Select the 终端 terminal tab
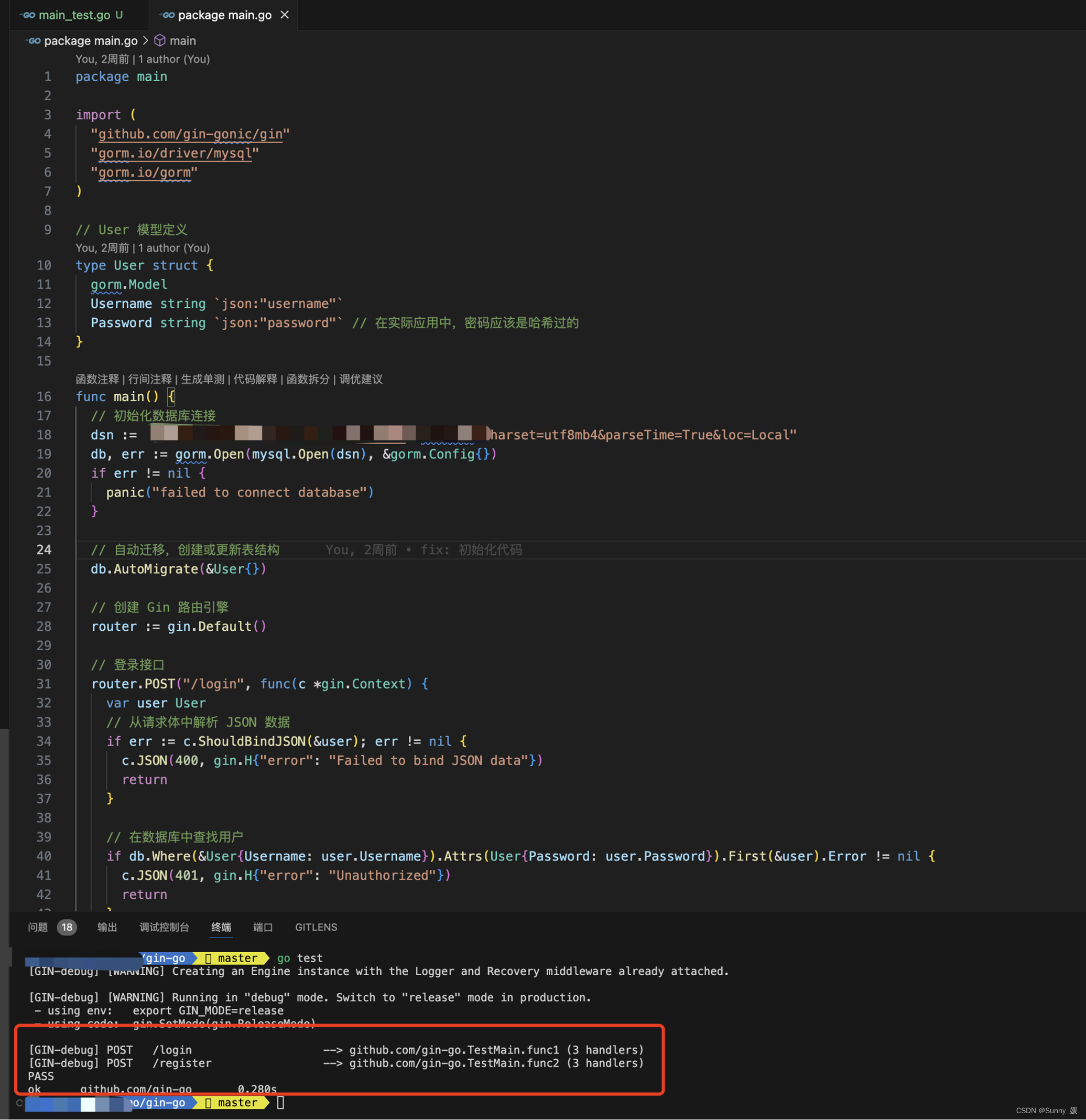 pyautogui.click(x=221, y=928)
